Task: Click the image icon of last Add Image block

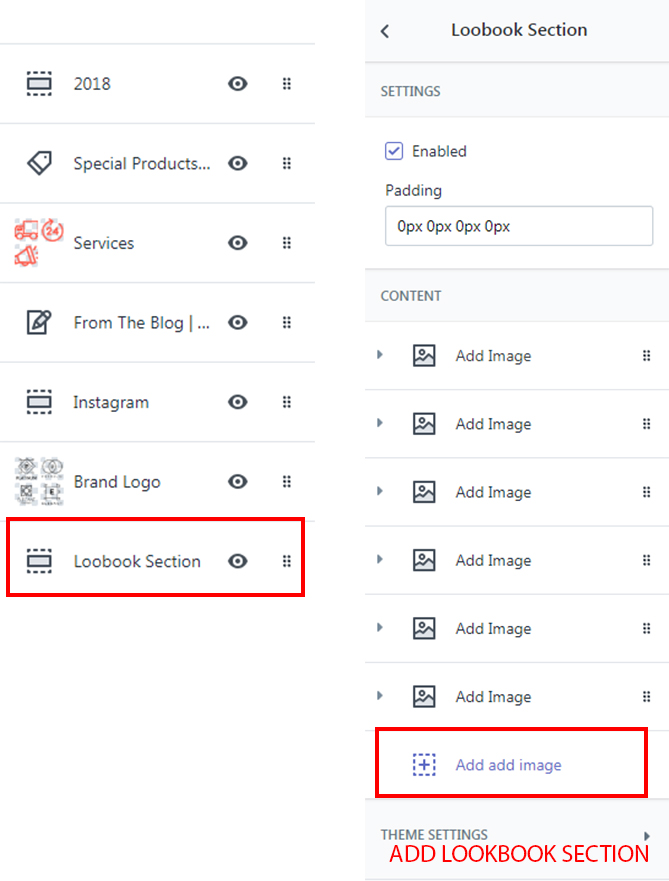Action: [424, 697]
